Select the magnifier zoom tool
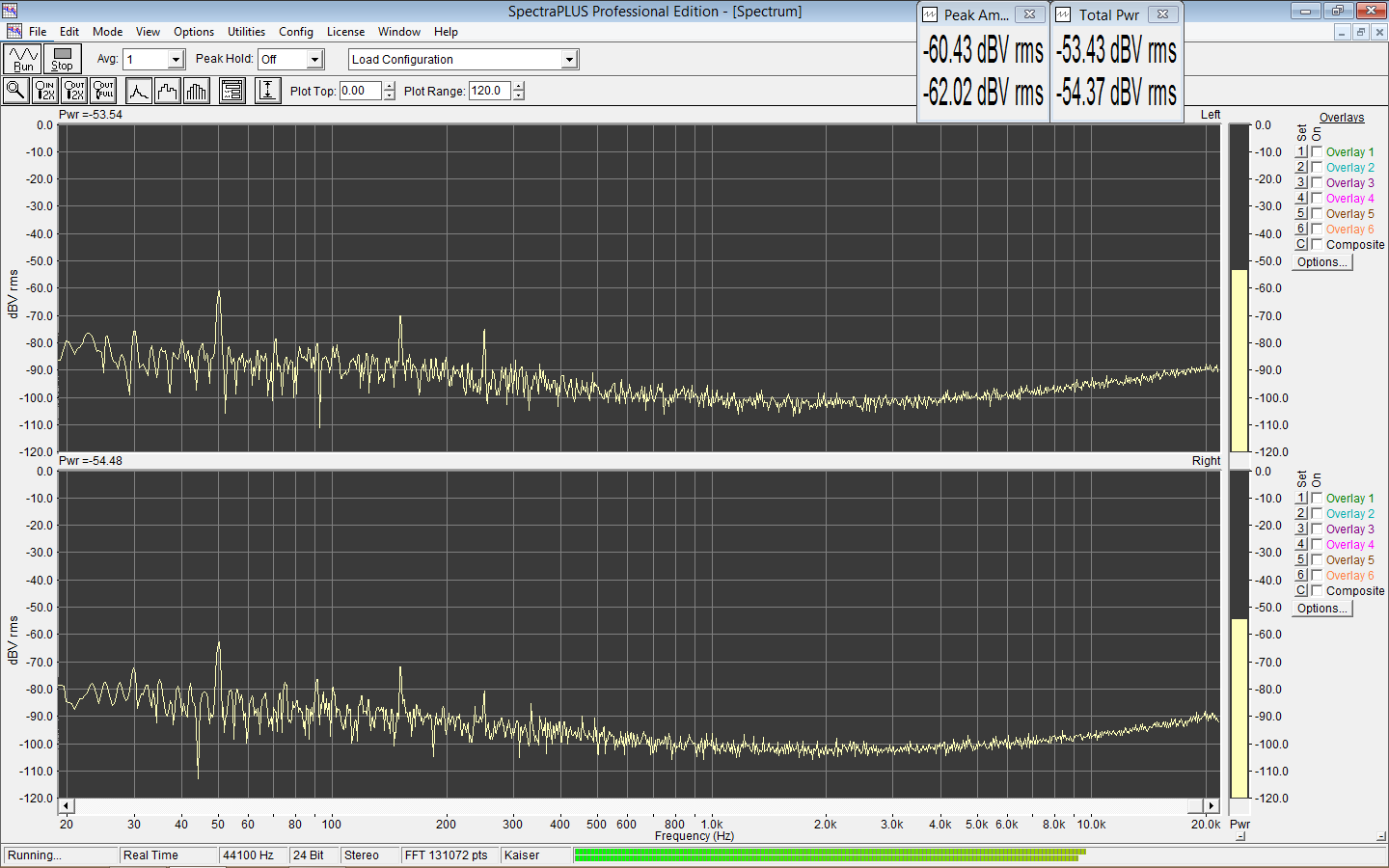This screenshot has width=1389, height=868. coord(16,91)
